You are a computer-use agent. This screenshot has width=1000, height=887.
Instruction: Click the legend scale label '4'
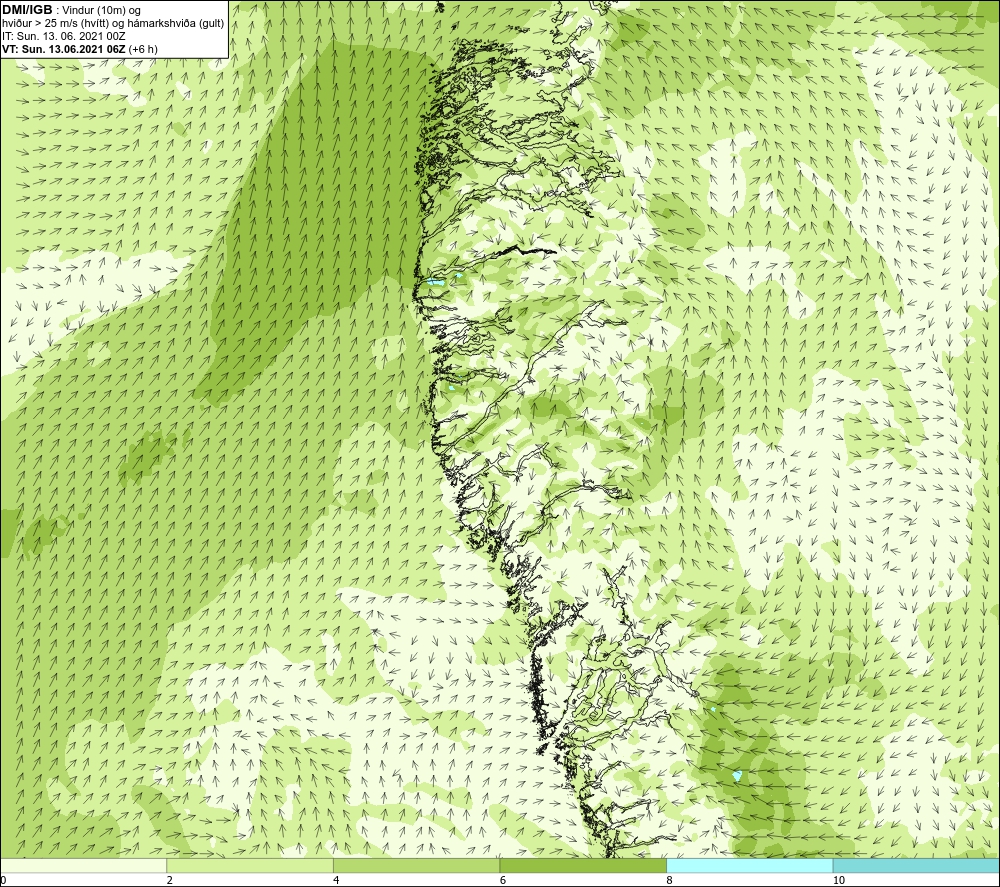pos(336,880)
